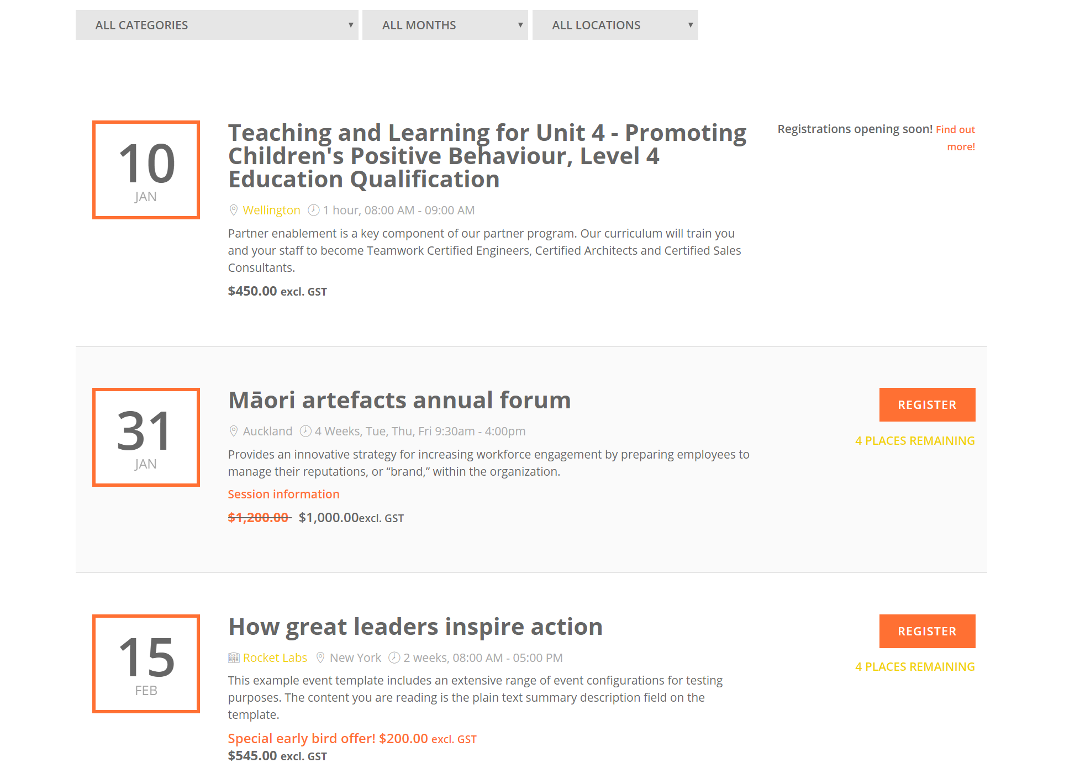1080x768 pixels.
Task: Click the clock icon next to 1 hour
Action: 313,210
